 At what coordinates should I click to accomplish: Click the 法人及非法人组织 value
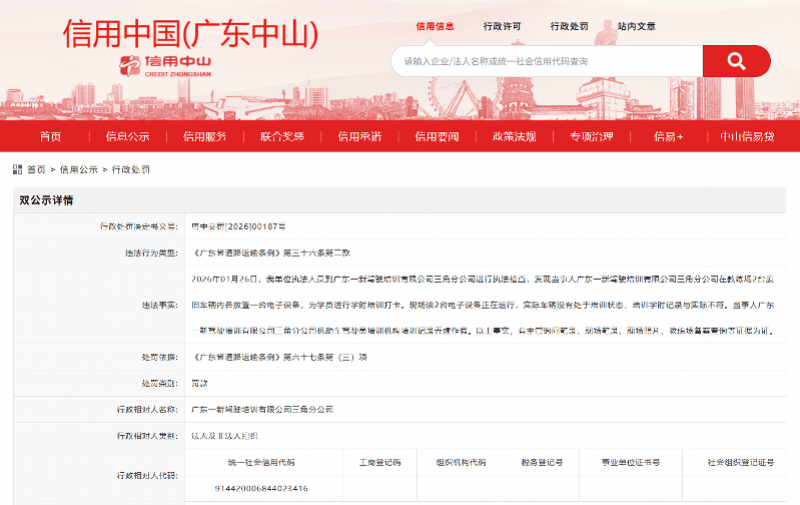[x=224, y=436]
